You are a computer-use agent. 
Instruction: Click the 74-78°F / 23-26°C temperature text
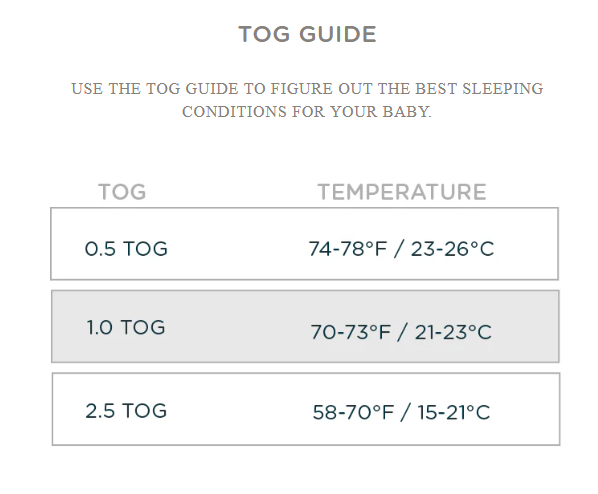click(x=401, y=249)
